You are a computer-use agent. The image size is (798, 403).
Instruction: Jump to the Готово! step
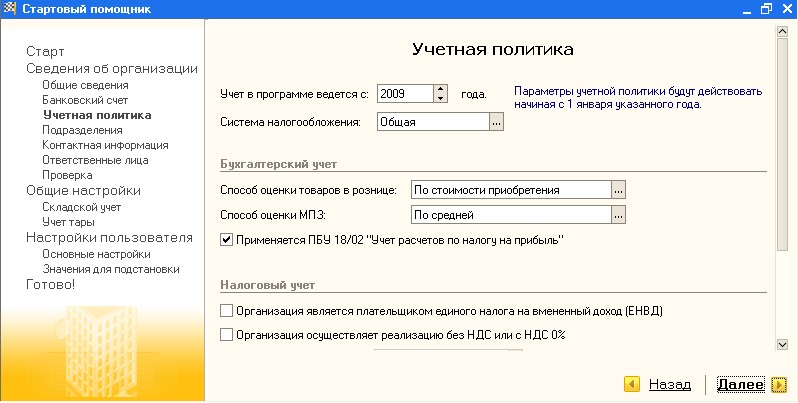(50, 285)
